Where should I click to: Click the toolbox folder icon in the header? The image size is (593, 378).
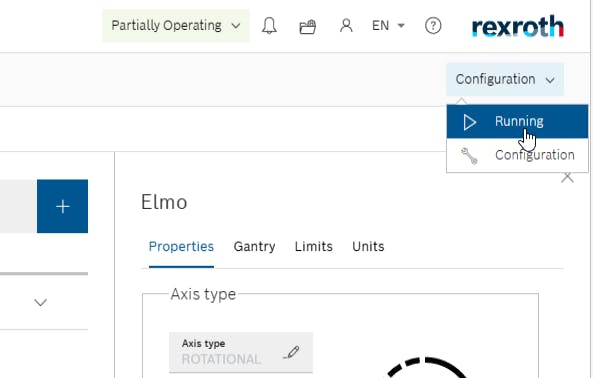point(307,26)
